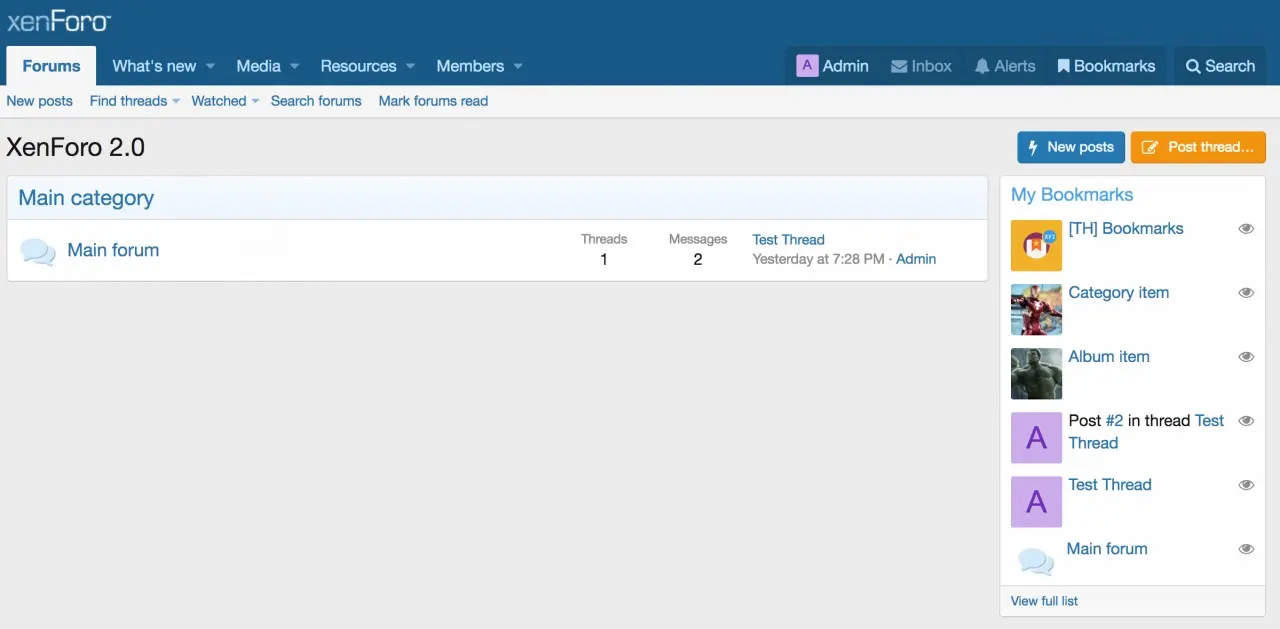Image resolution: width=1280 pixels, height=629 pixels.
Task: Expand the Media dropdown arrow
Action: point(294,67)
